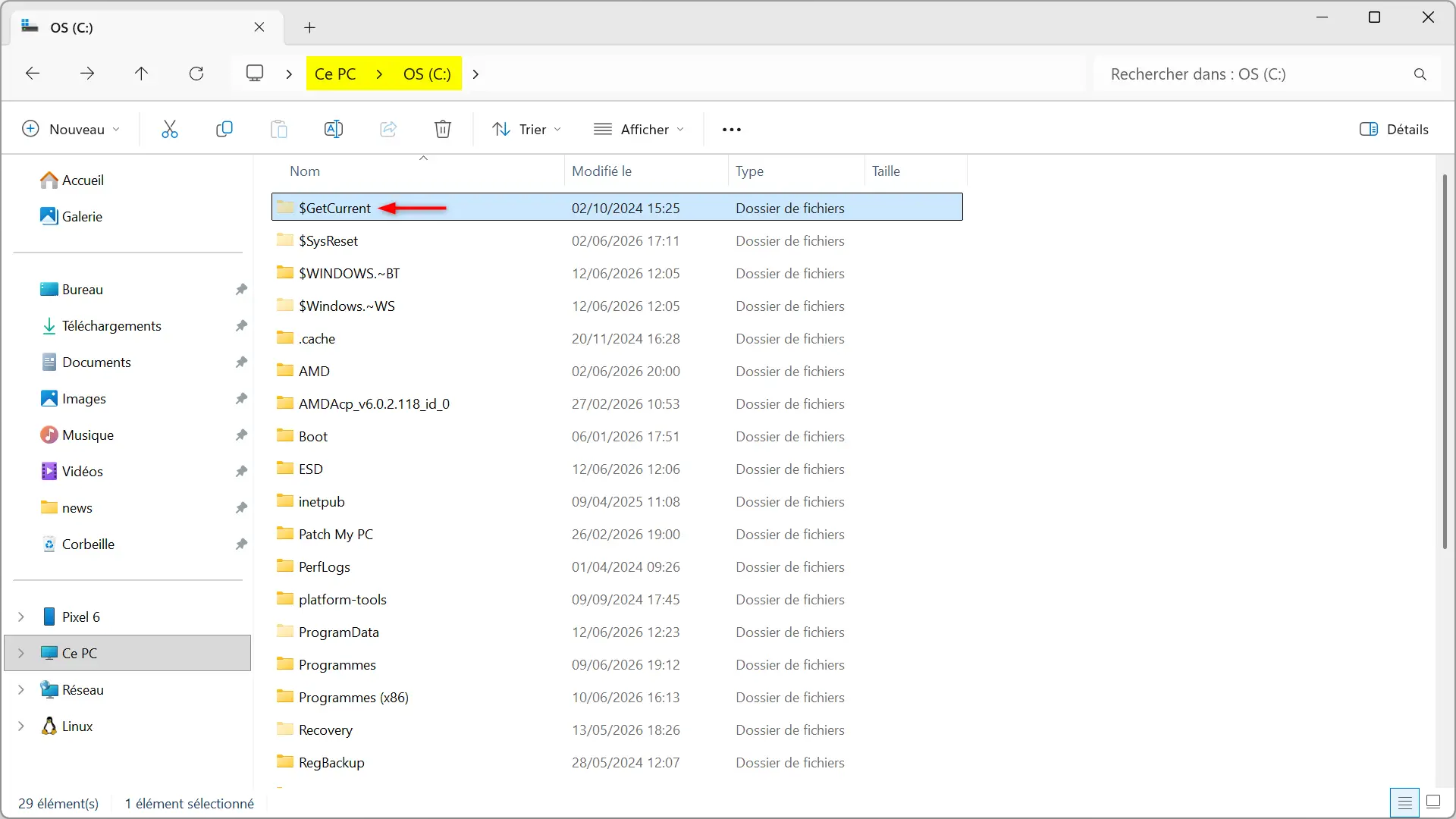Switch to details list view icon
Viewport: 1456px width, 819px height.
coord(1404,802)
